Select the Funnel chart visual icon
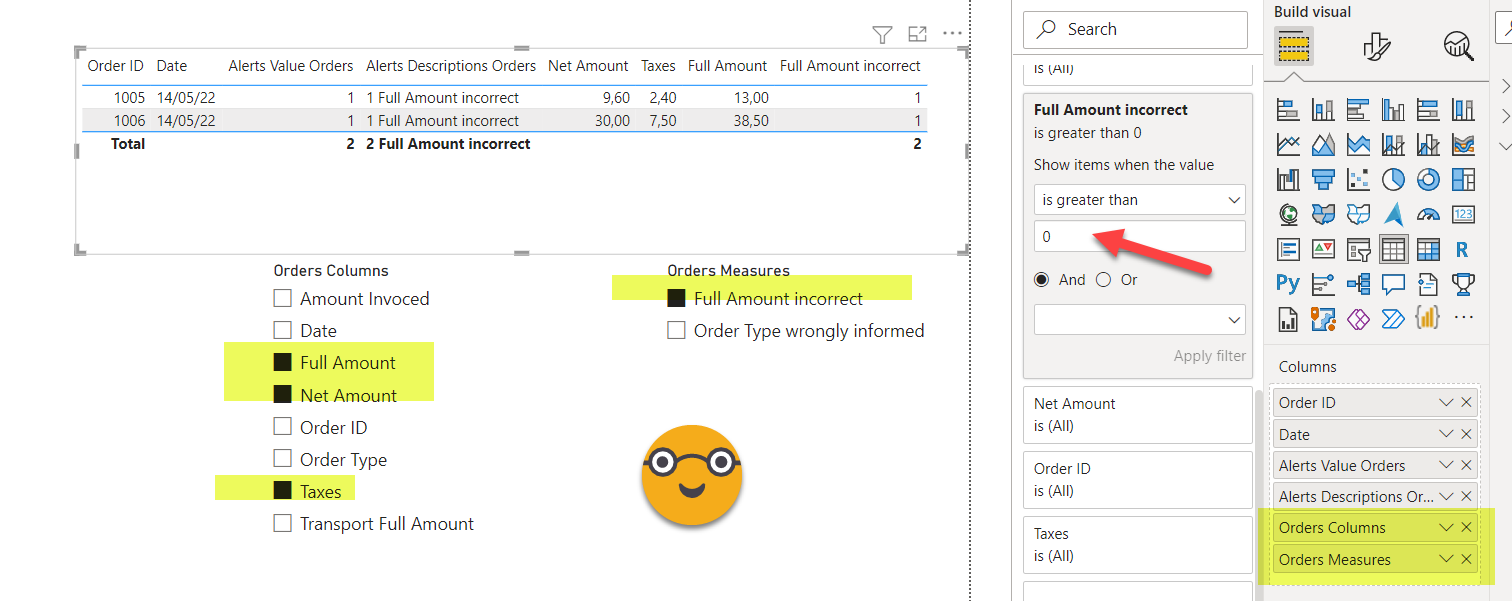 (1323, 179)
